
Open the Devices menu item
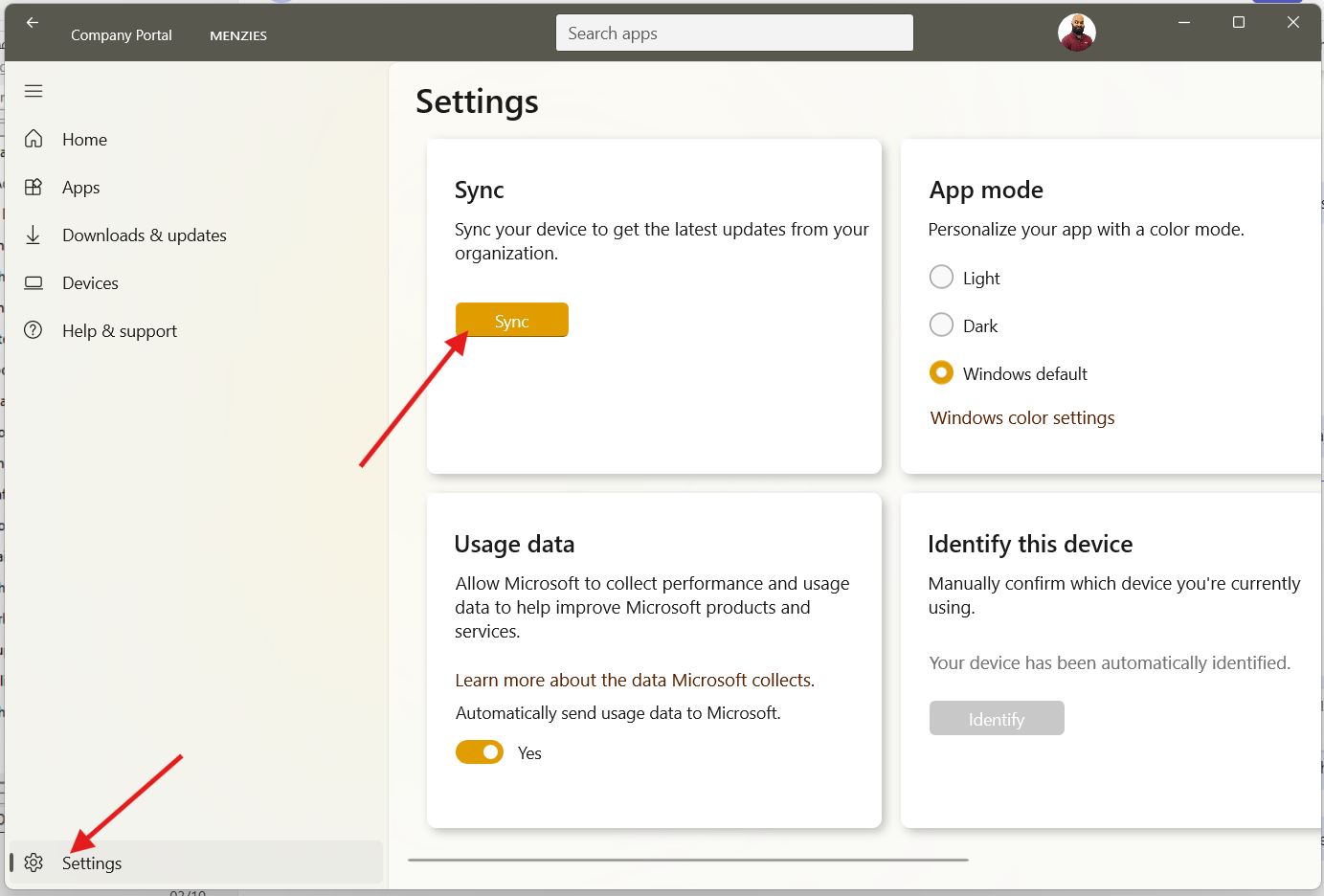click(x=90, y=283)
